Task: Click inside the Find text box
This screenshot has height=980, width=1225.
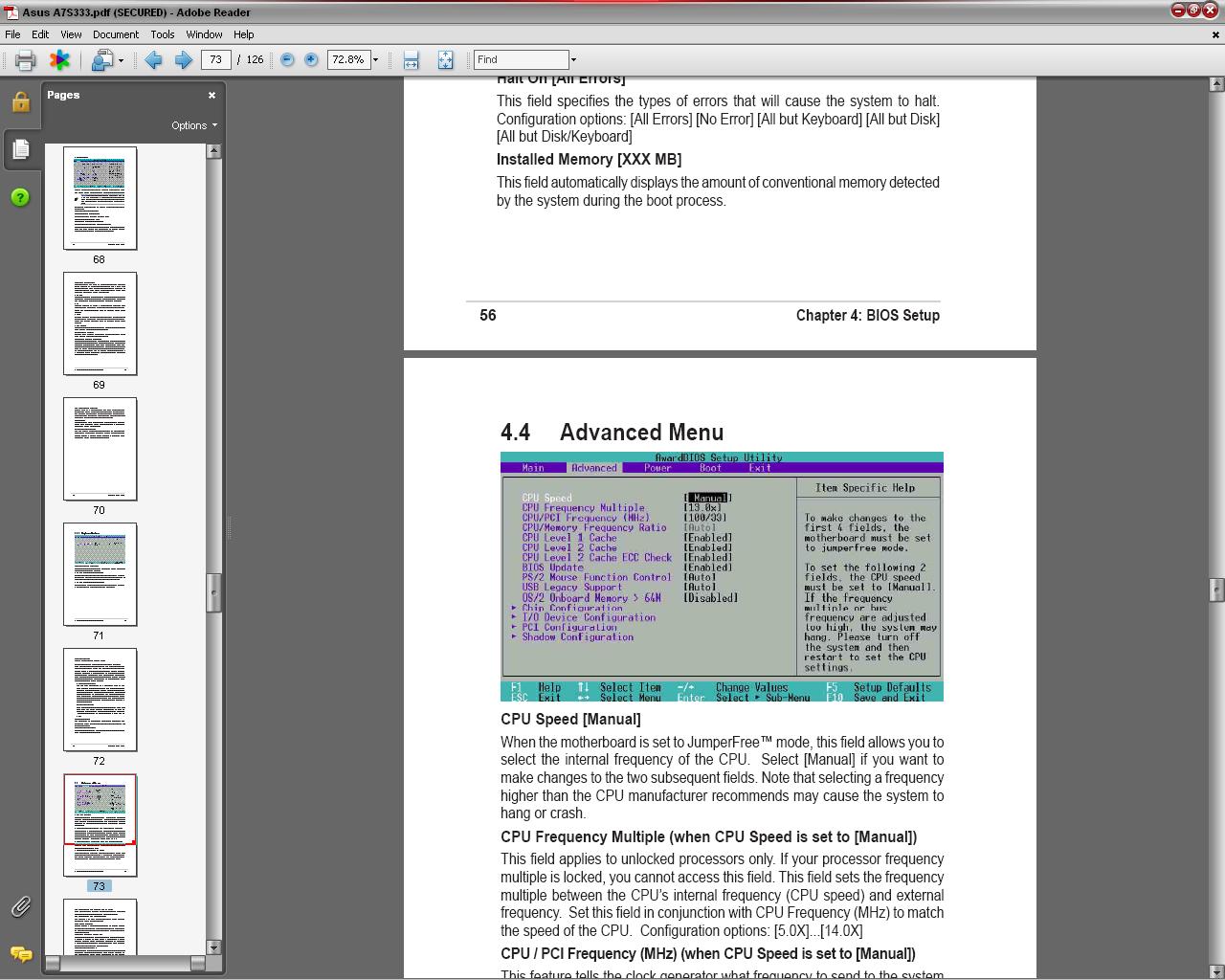Action: coord(522,59)
